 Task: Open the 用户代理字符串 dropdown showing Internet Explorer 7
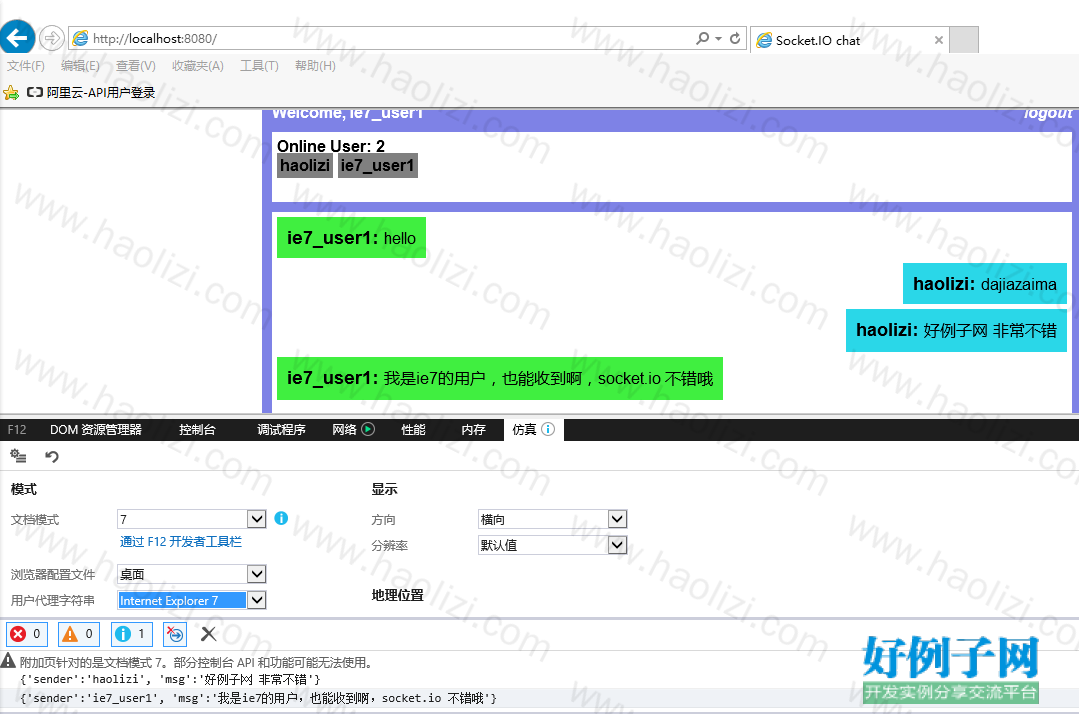click(x=192, y=600)
